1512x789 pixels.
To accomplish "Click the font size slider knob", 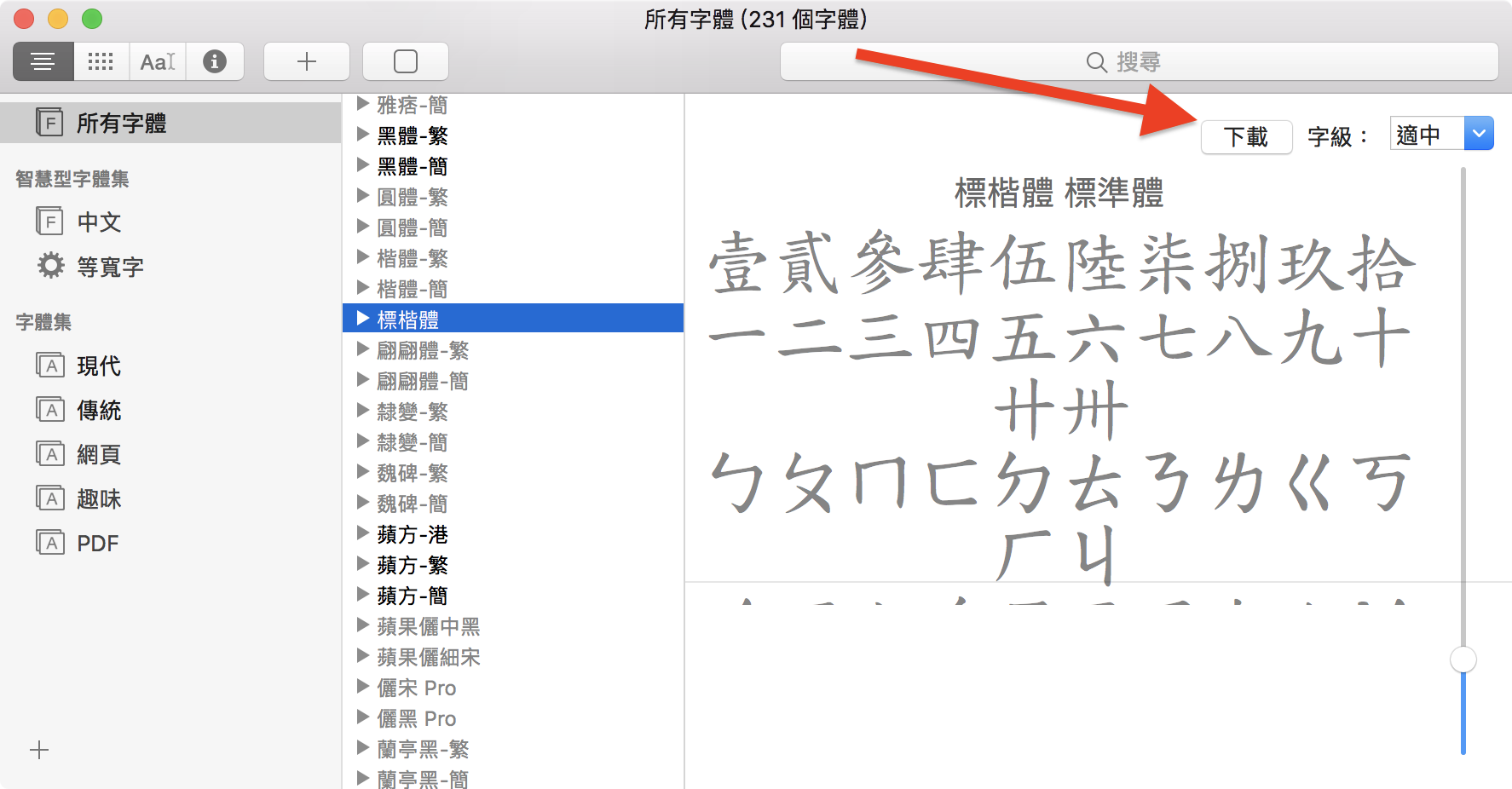I will 1463,659.
